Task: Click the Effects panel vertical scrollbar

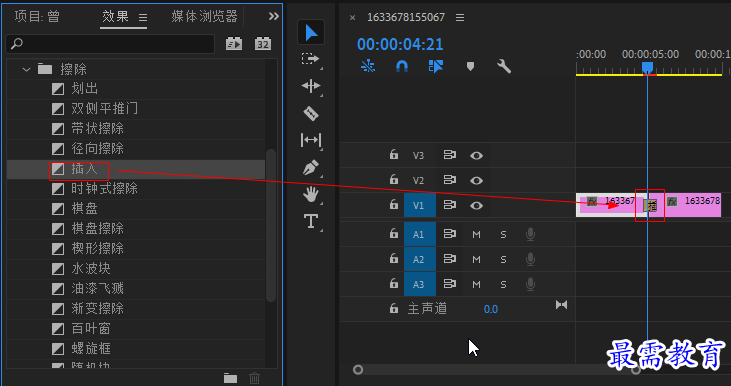Action: (x=270, y=225)
